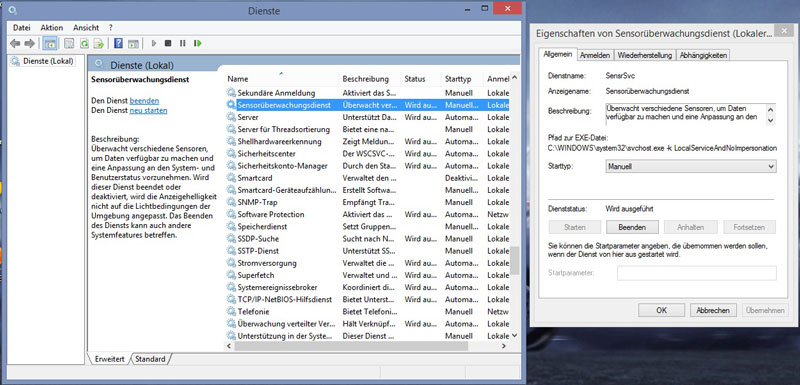Open Help via the blue question mark icon
The height and width of the screenshot is (385, 800).
[118, 43]
